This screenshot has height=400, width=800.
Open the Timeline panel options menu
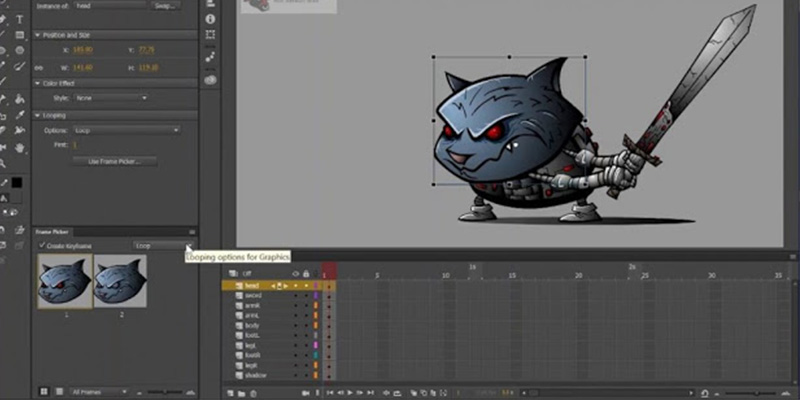click(x=793, y=257)
